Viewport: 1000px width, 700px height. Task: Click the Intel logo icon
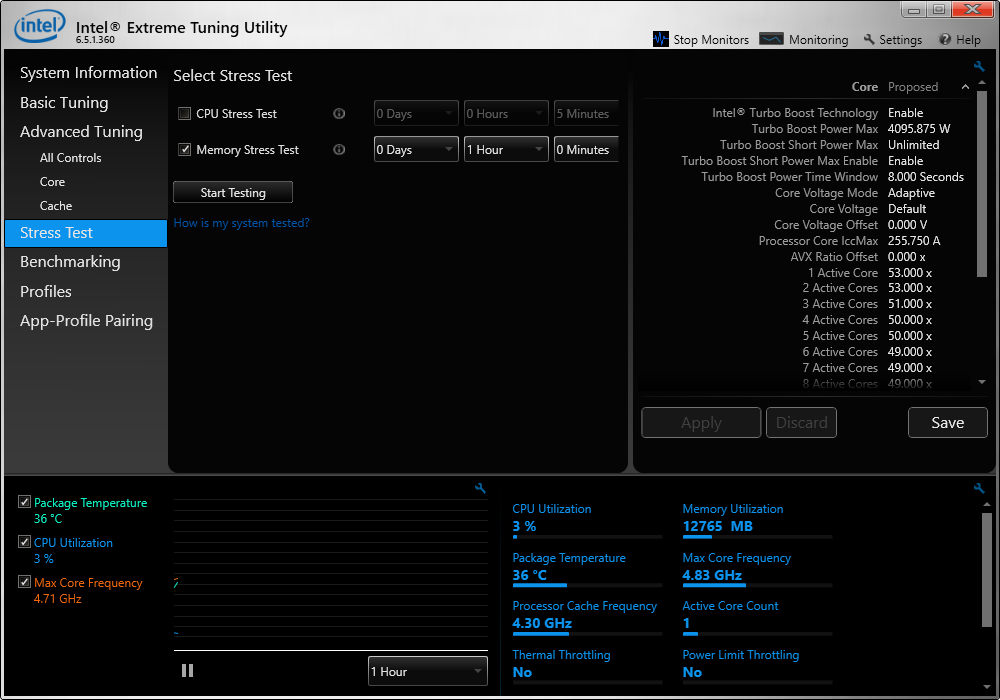[40, 26]
